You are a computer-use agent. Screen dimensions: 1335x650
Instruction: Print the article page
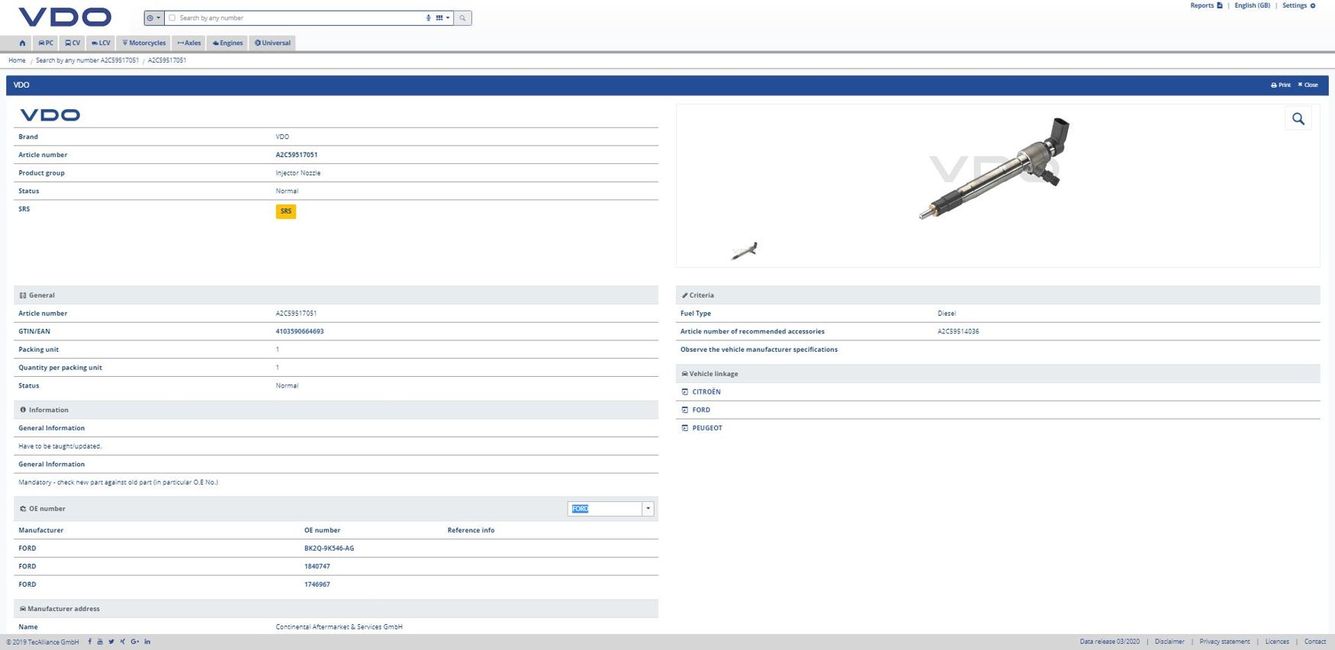pos(1281,85)
